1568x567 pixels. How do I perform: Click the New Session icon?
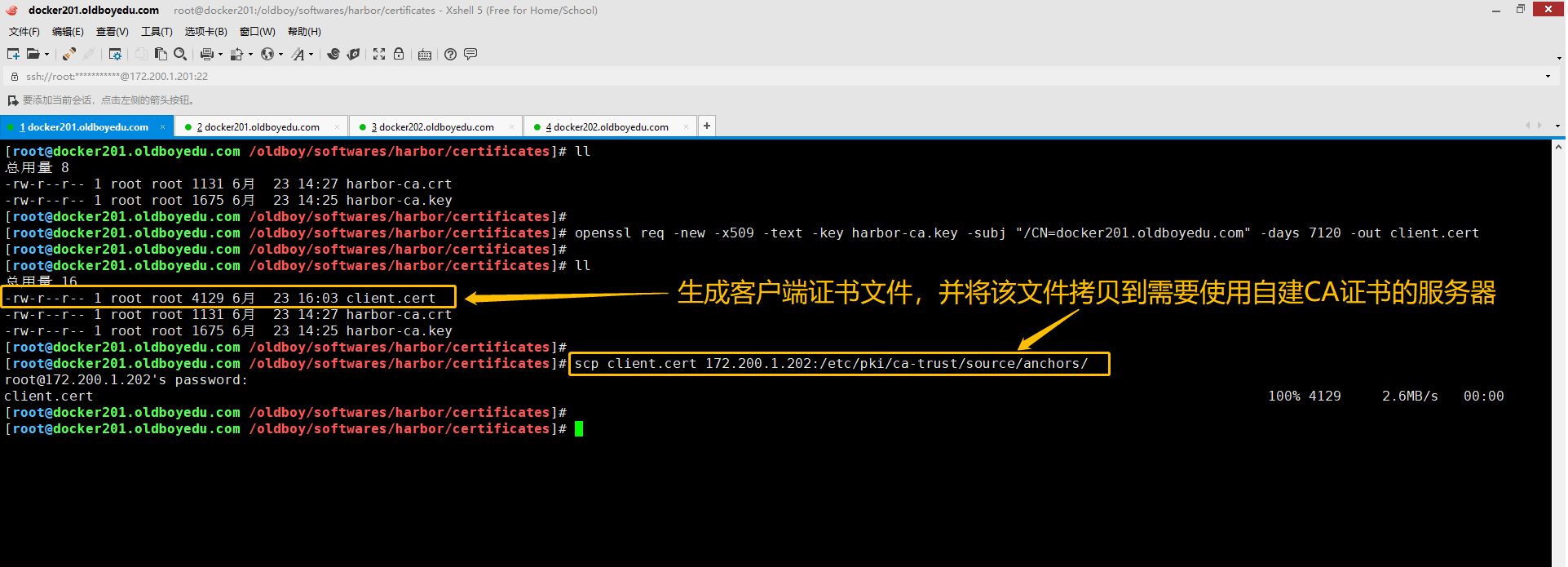[13, 54]
